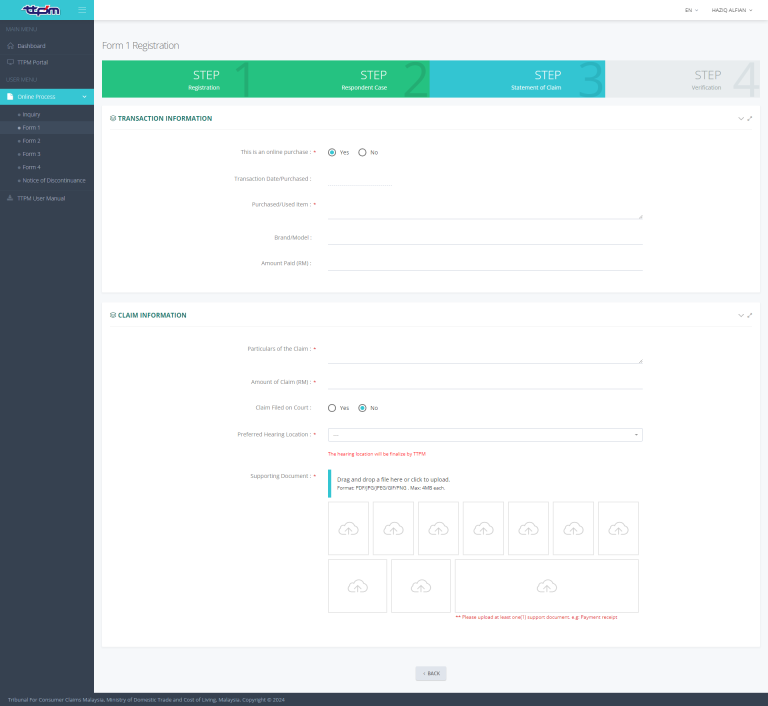The width and height of the screenshot is (768, 706).
Task: Open Notice of Discontinuance in sidebar
Action: [x=54, y=180]
